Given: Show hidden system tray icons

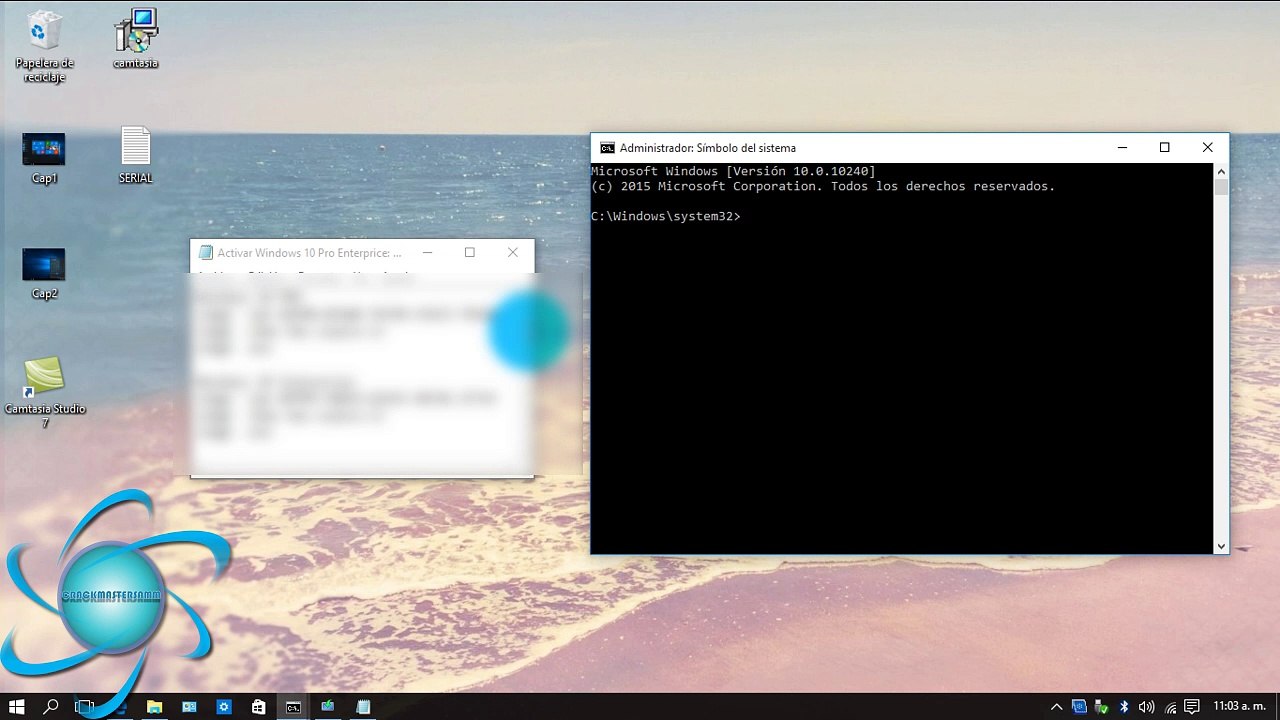Looking at the screenshot, I should tap(1056, 707).
